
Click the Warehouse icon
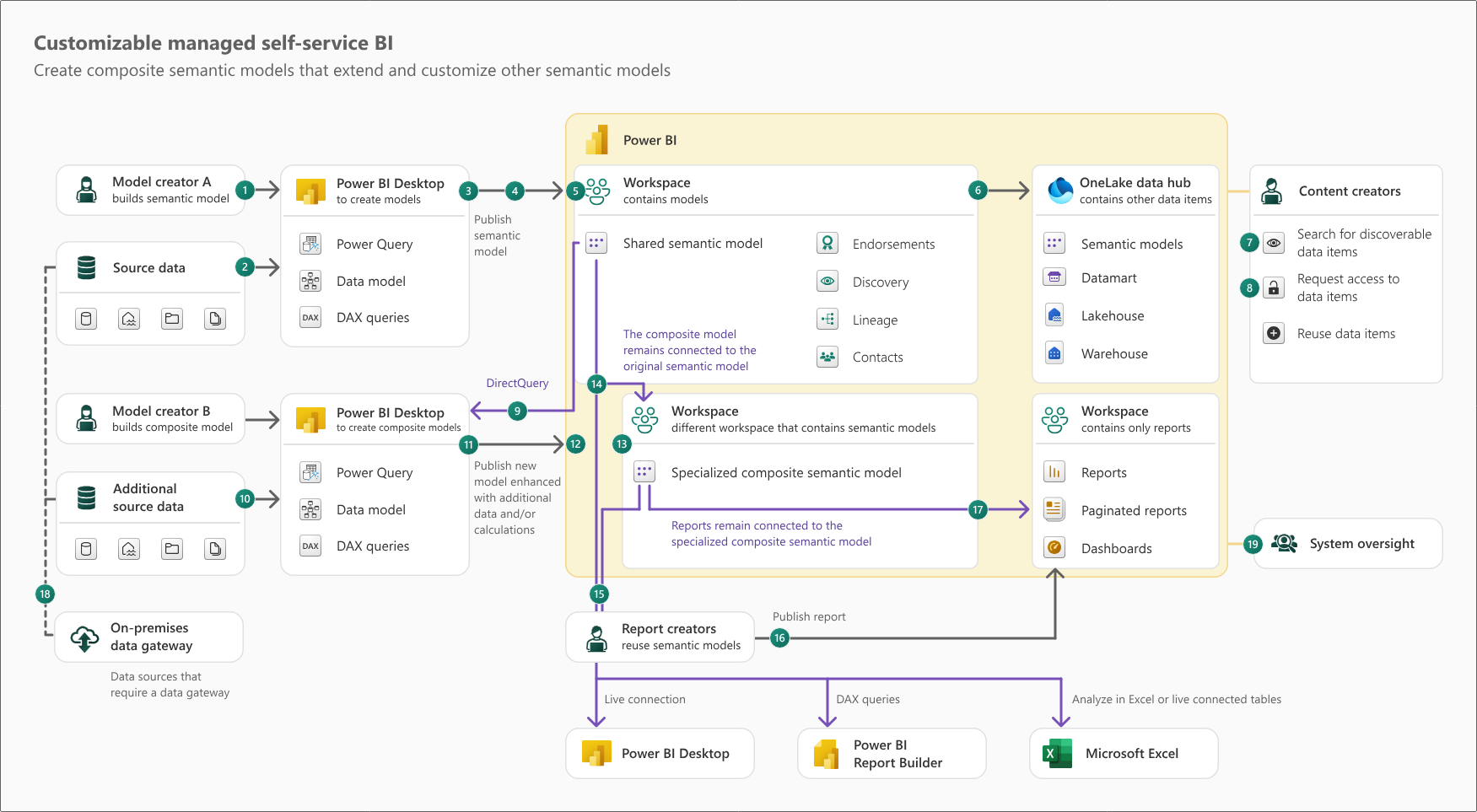[x=1054, y=352]
